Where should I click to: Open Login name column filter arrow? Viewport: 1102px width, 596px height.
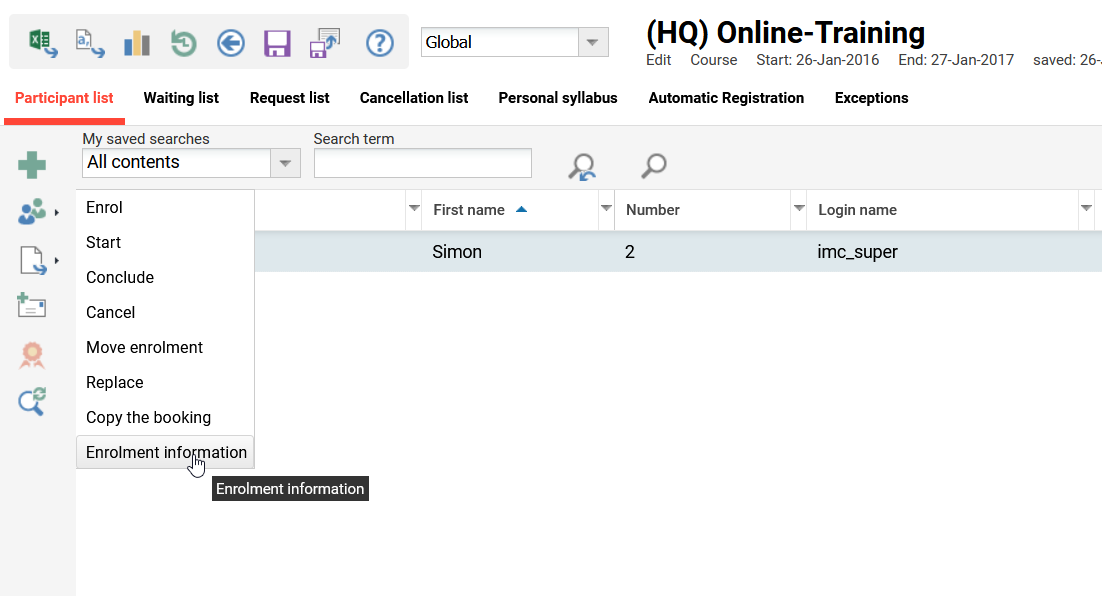(x=1086, y=209)
